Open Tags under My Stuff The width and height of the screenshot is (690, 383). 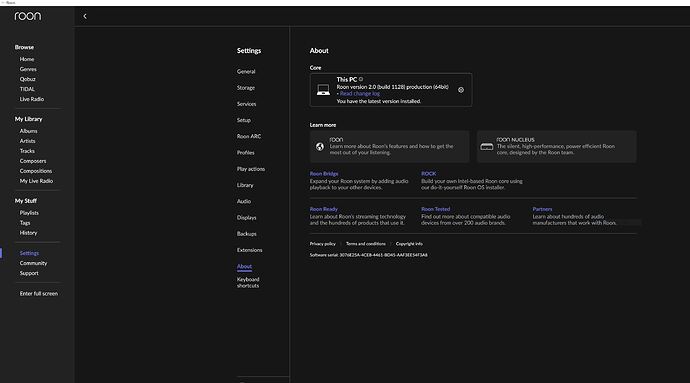[25, 223]
